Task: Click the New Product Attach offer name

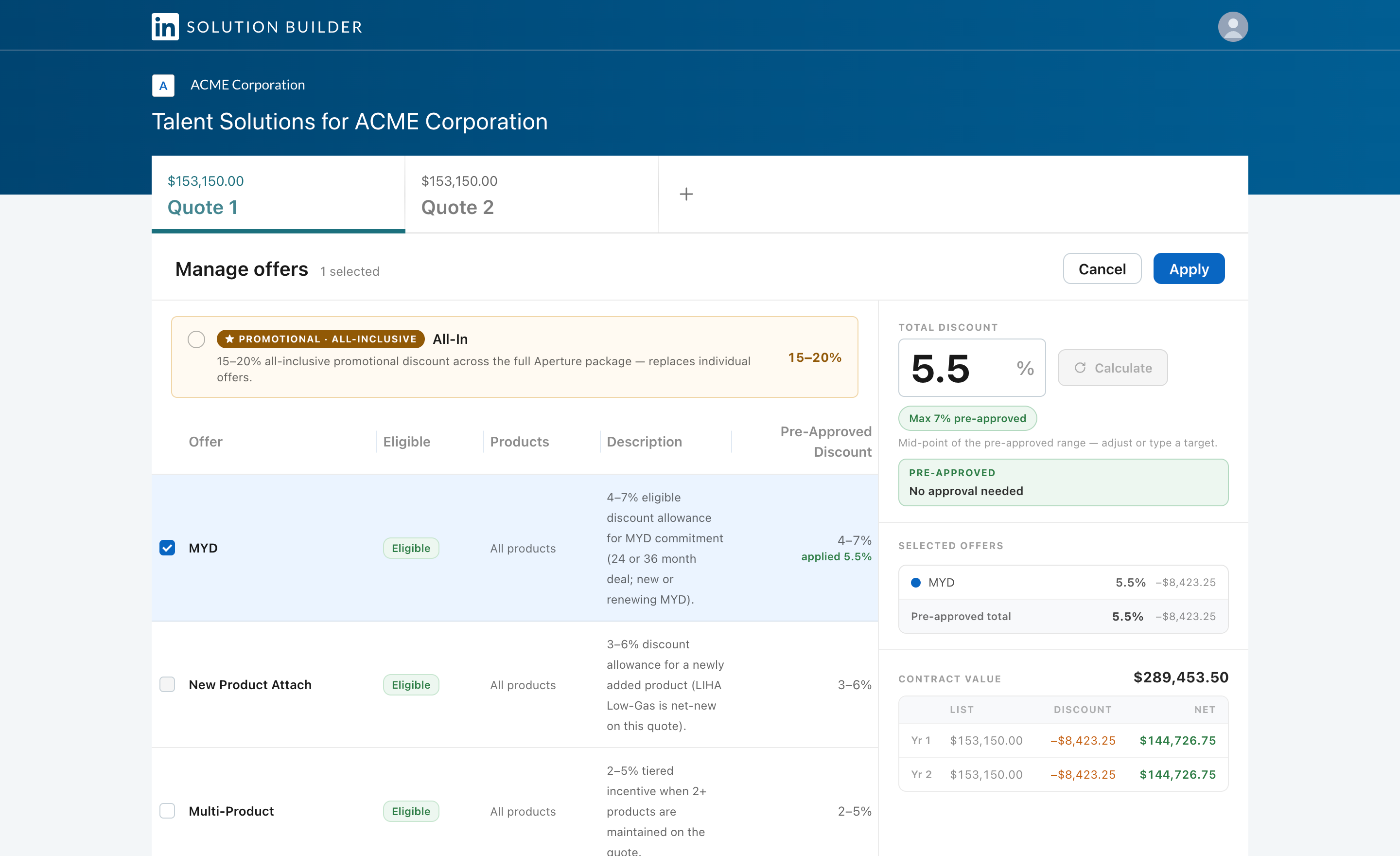Action: click(250, 684)
